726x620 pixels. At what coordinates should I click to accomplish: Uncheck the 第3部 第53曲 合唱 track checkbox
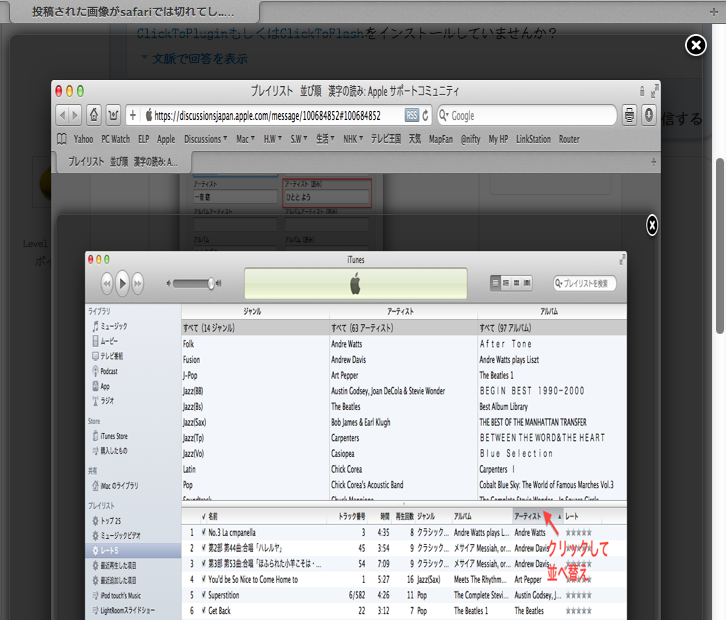[x=204, y=564]
